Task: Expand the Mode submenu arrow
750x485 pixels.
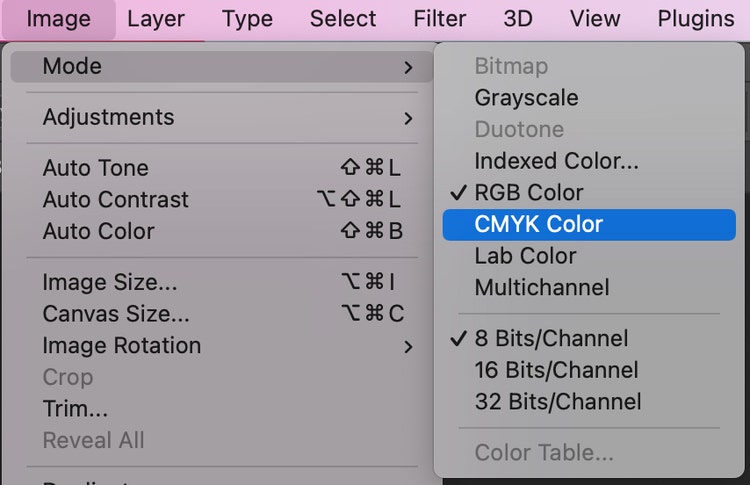Action: 408,67
